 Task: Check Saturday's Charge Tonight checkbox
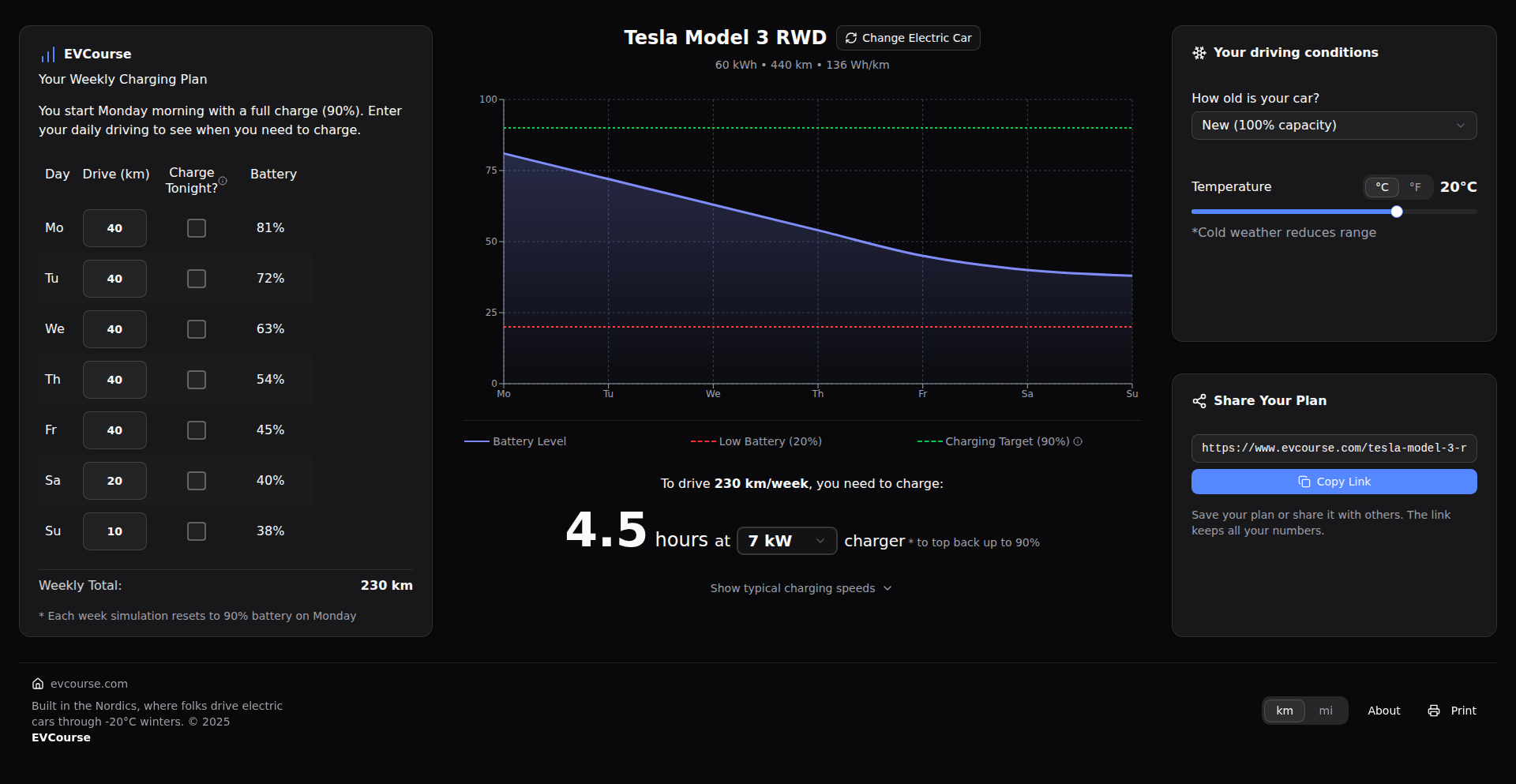pos(196,480)
